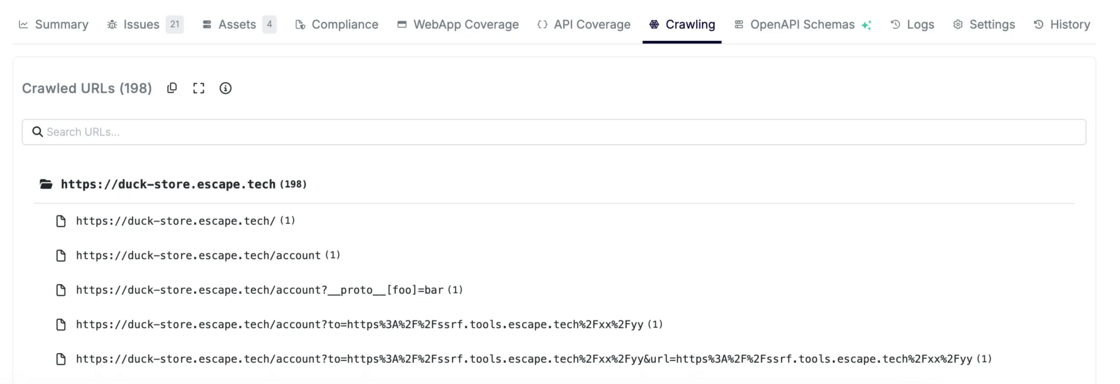Open the Summary tab

click(54, 24)
